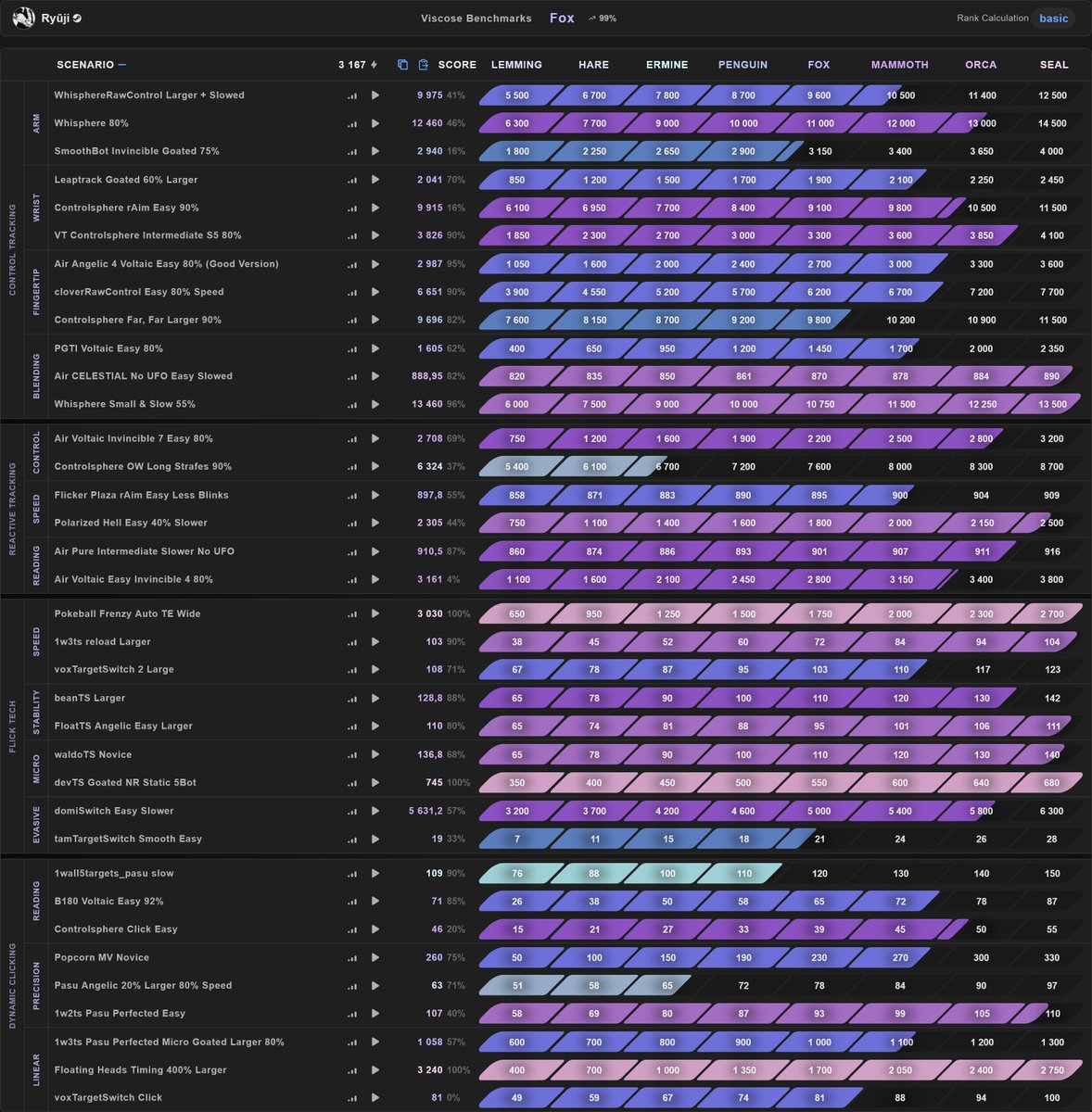Play 1w2ts Pasu Perfected Easy
The width and height of the screenshot is (1092, 1112).
tap(375, 1013)
